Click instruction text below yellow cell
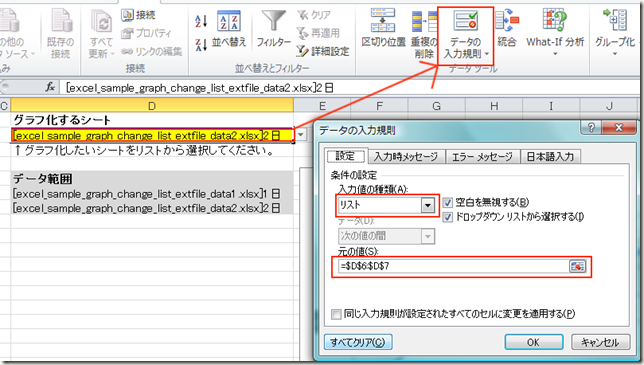This screenshot has height=365, width=644. [145, 150]
